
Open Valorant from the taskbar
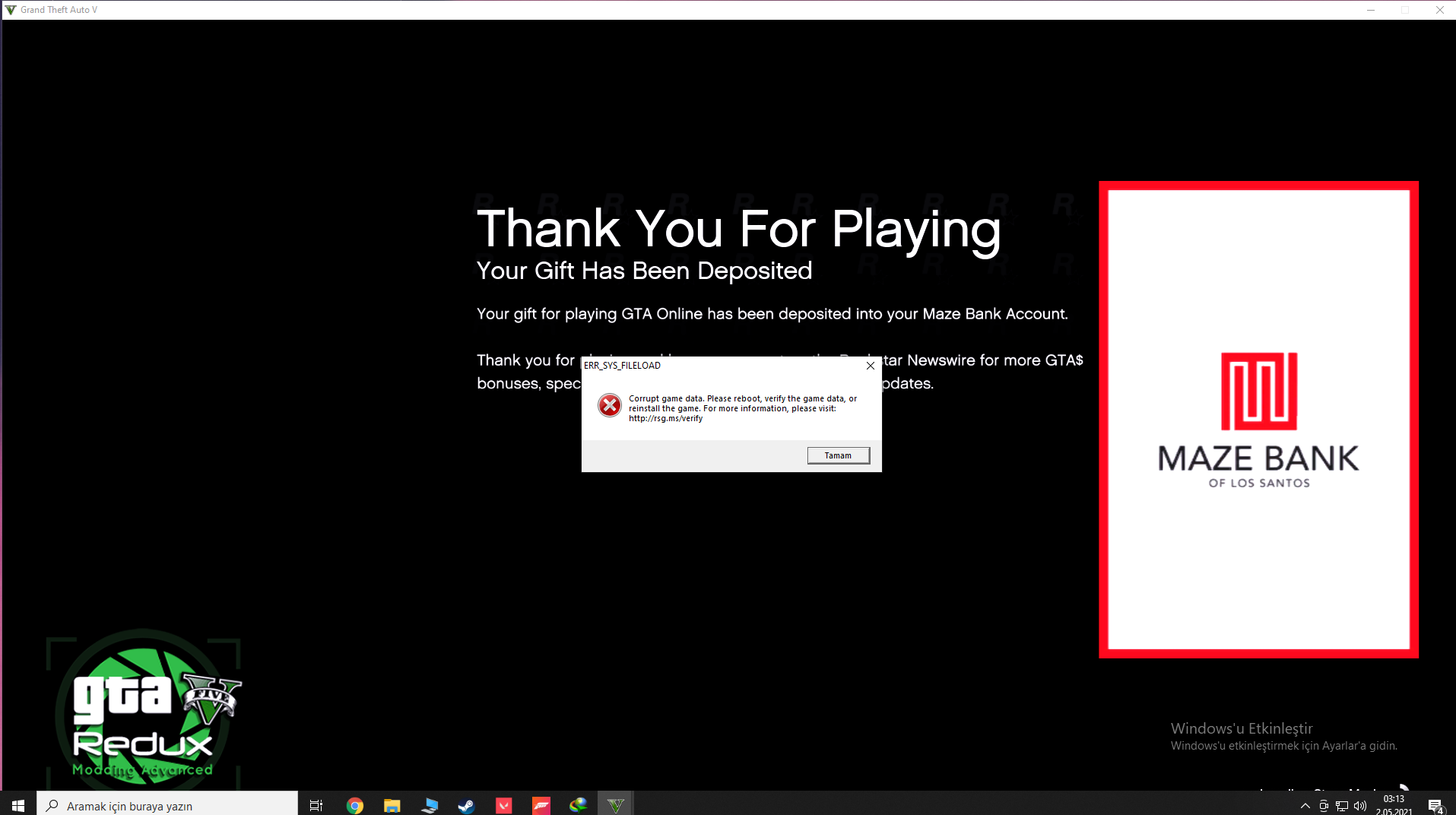coord(503,805)
